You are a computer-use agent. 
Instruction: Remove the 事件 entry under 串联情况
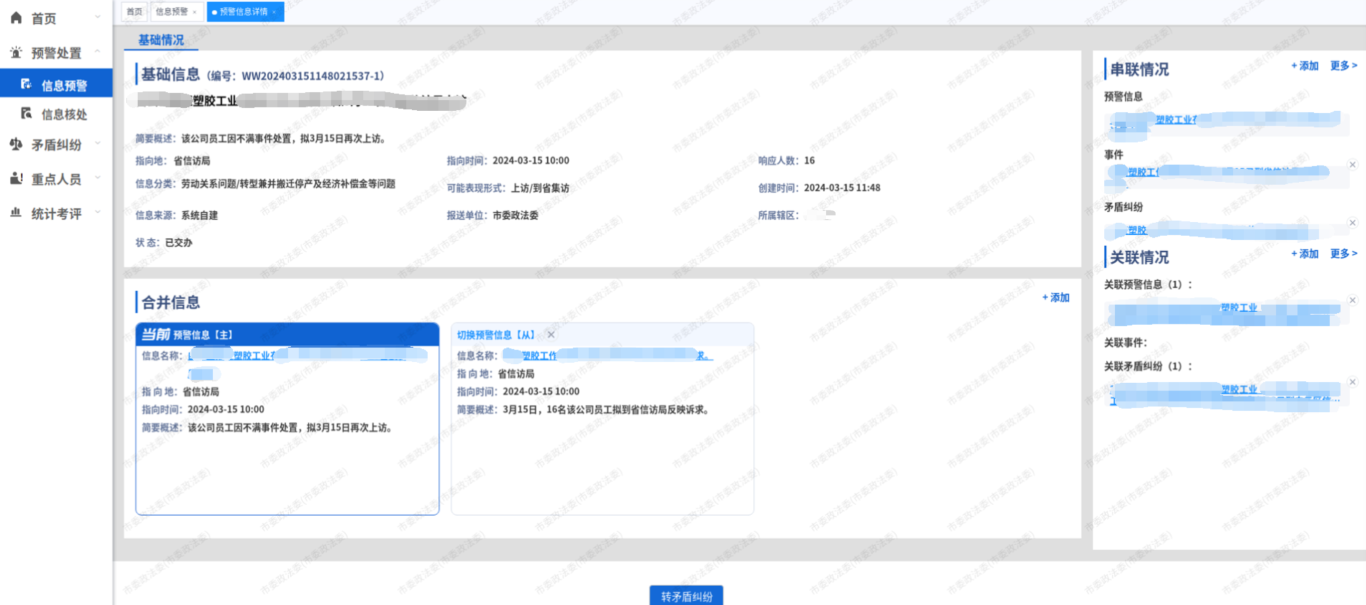[x=1352, y=165]
